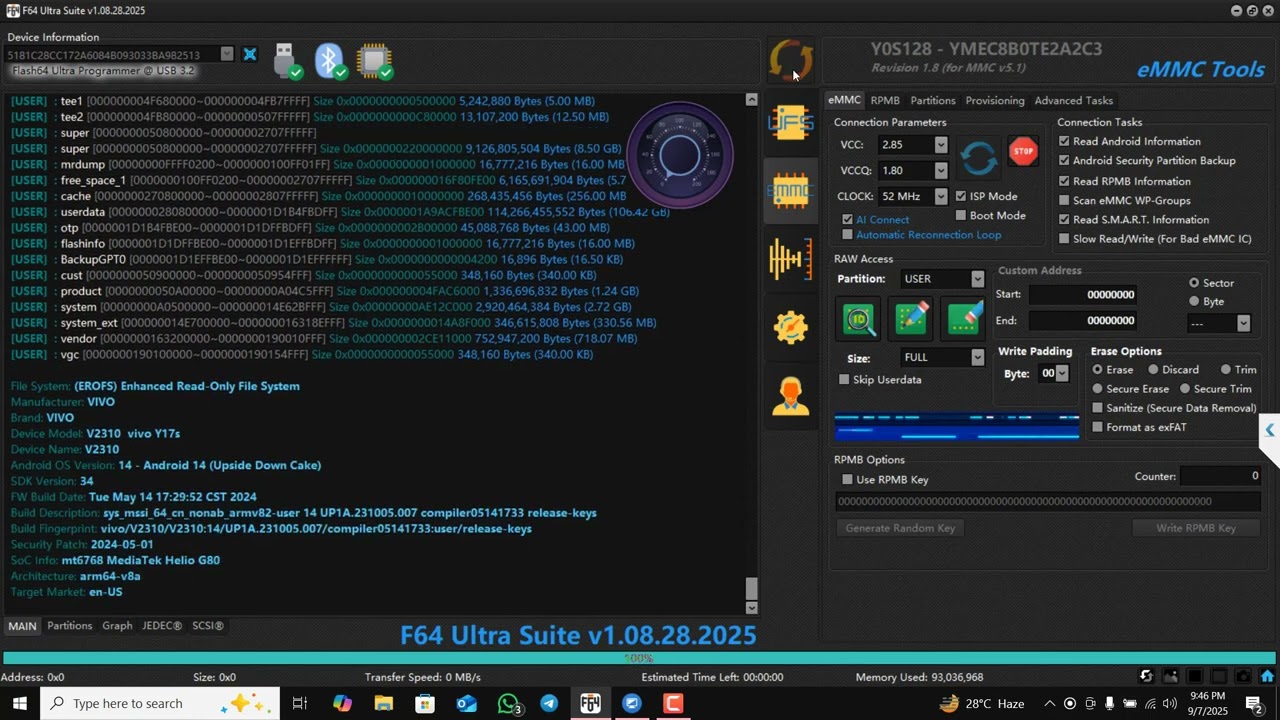
Task: Click the write pencil icon
Action: point(911,319)
